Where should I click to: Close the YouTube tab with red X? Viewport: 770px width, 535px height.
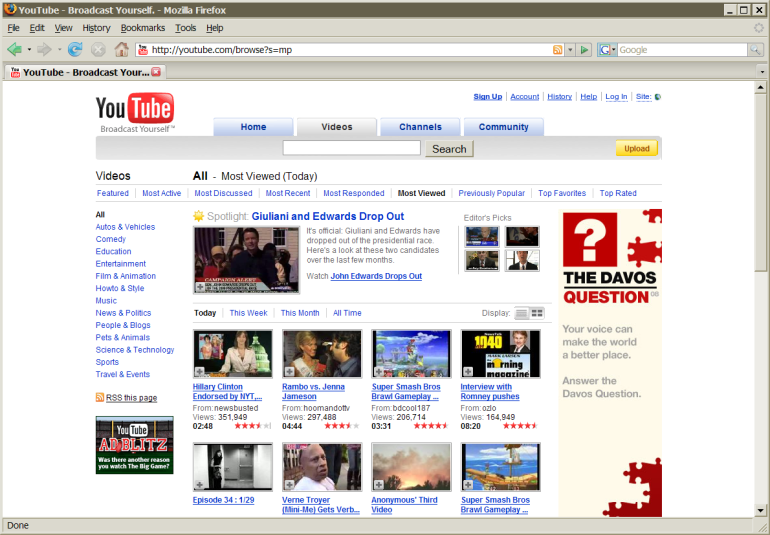156,72
